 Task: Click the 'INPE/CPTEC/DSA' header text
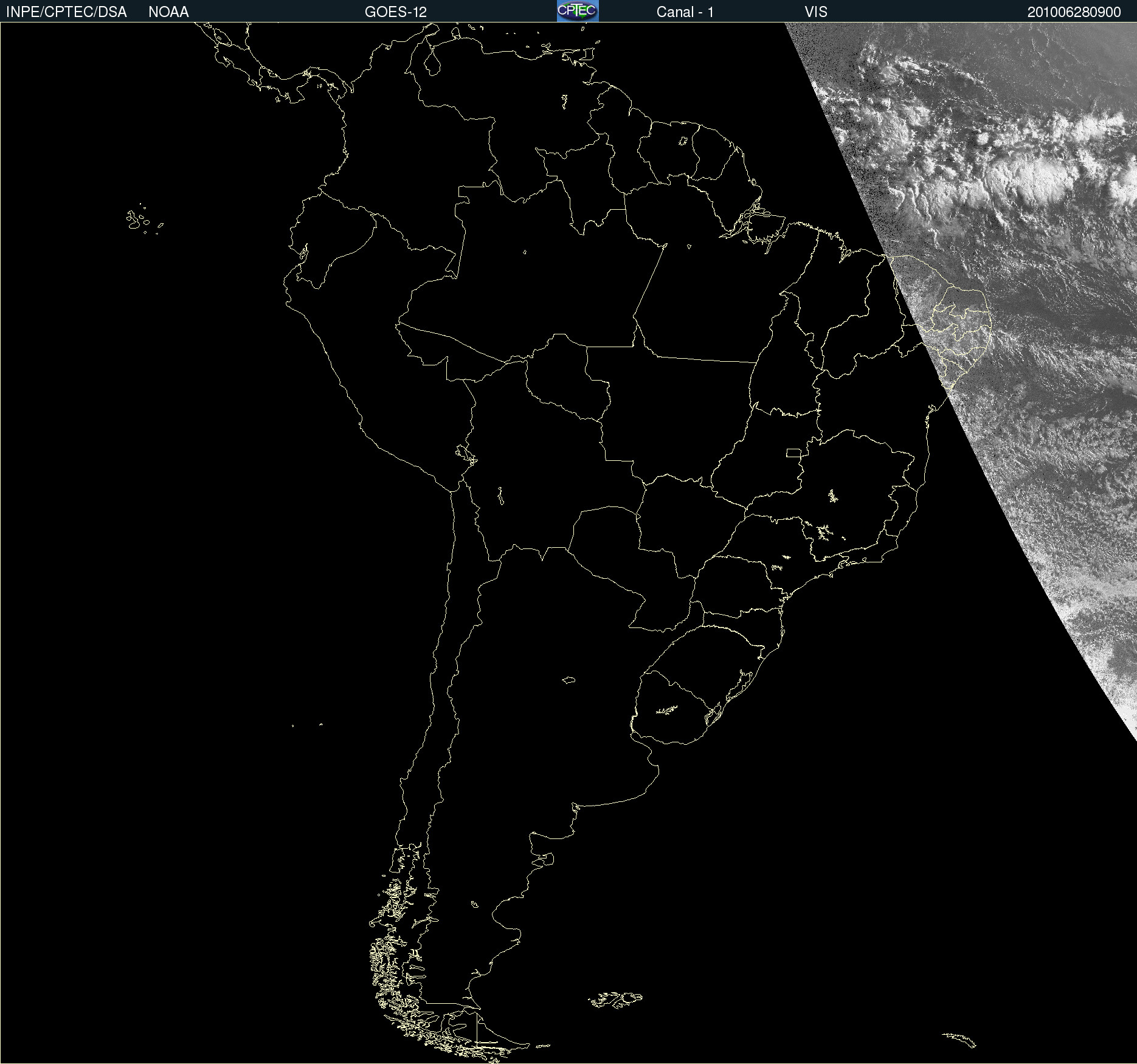click(x=66, y=12)
